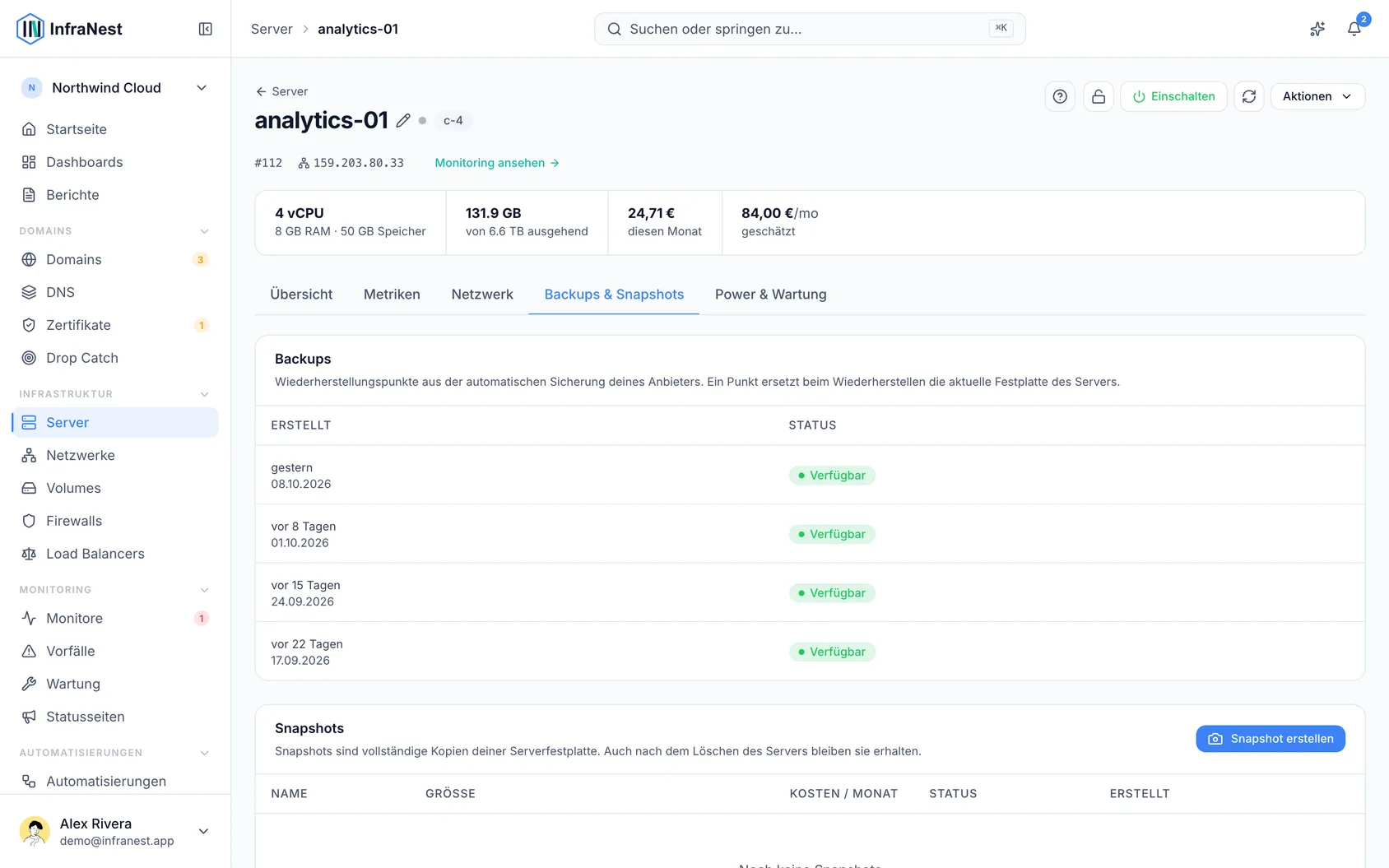Viewport: 1389px width, 868px height.
Task: Open Load Balancers in sidebar
Action: 115,554
